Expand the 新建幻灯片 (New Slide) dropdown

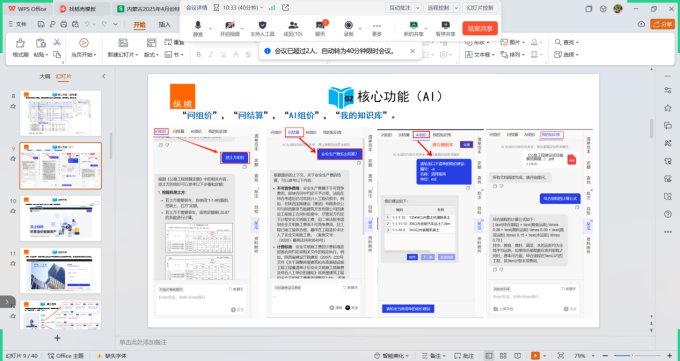tap(136, 55)
